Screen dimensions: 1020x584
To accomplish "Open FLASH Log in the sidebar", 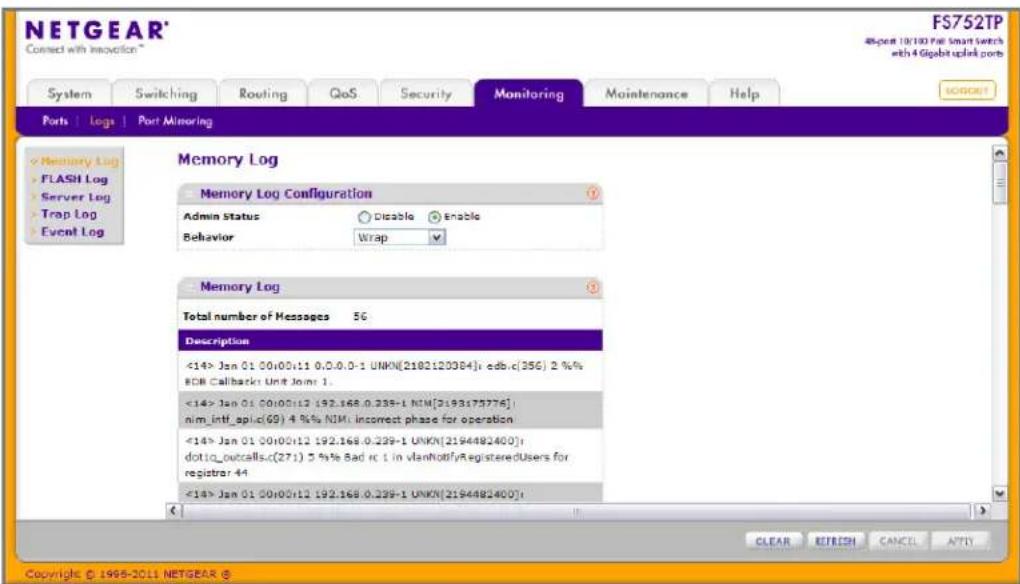I will click(x=74, y=179).
